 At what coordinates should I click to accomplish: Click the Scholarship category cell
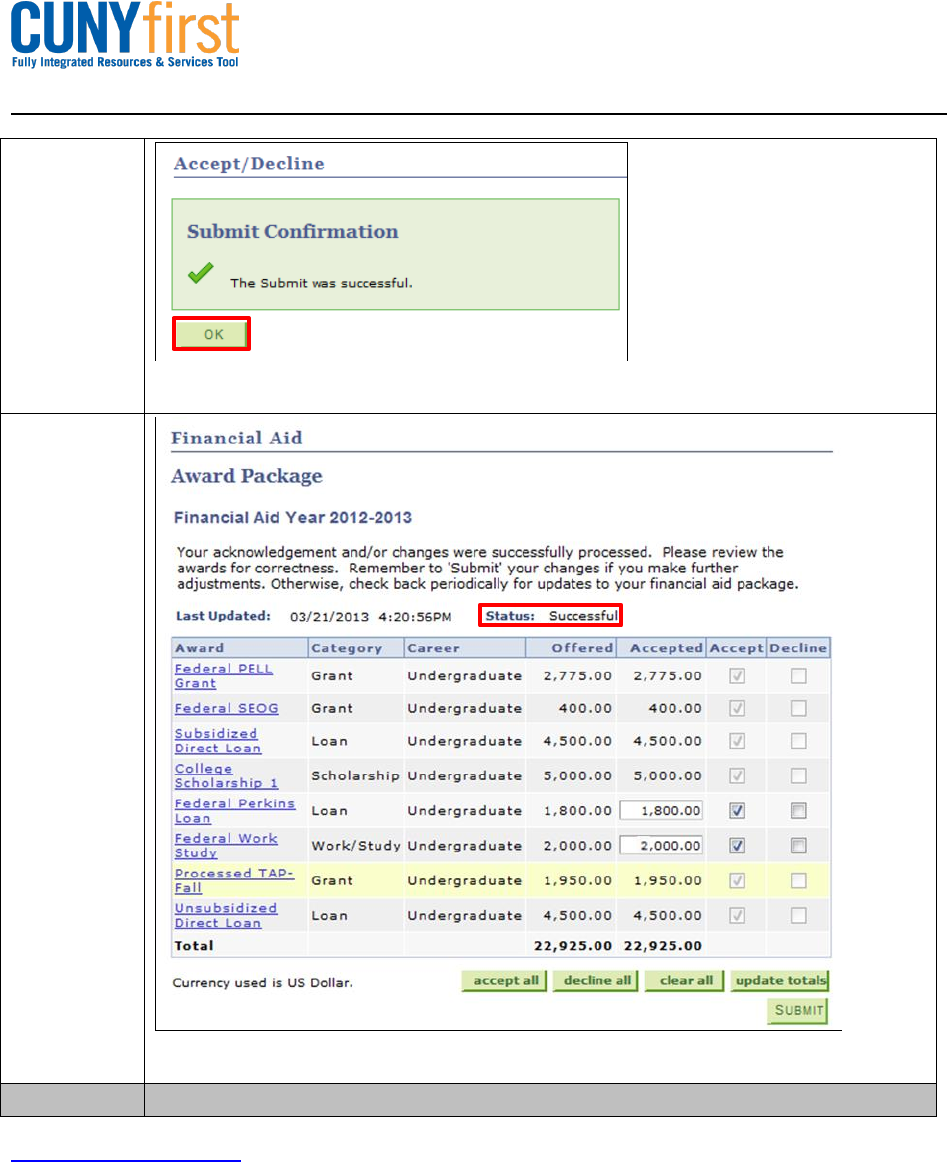coord(355,776)
